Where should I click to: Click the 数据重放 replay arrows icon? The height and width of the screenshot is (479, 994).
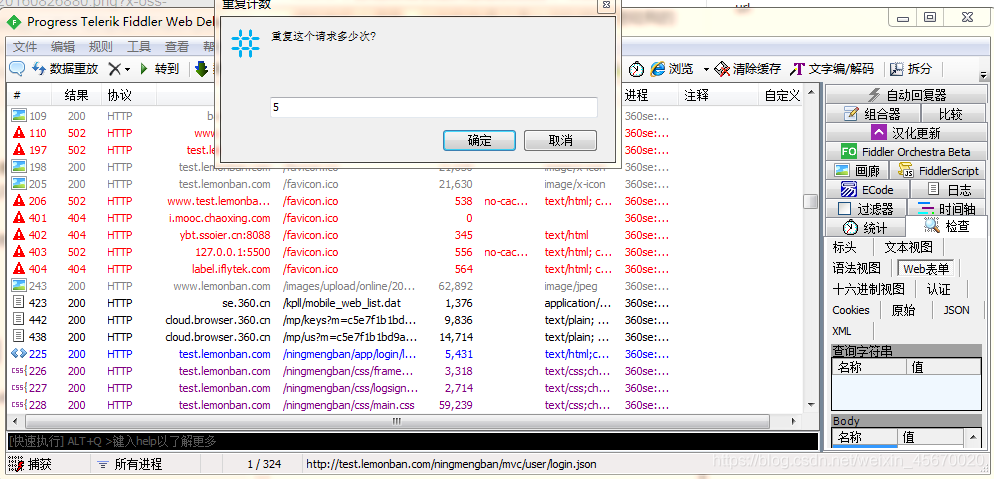point(39,68)
